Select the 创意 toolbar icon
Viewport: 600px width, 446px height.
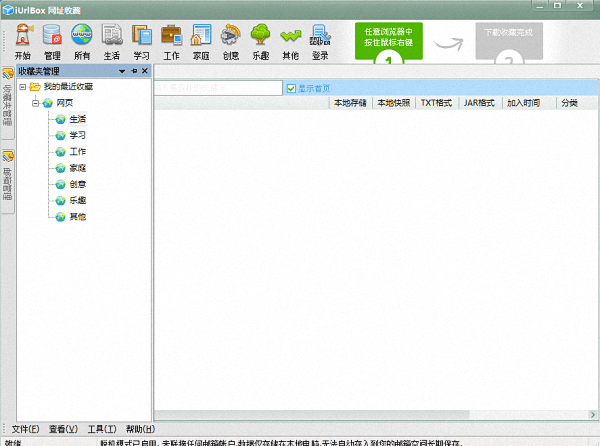(230, 41)
